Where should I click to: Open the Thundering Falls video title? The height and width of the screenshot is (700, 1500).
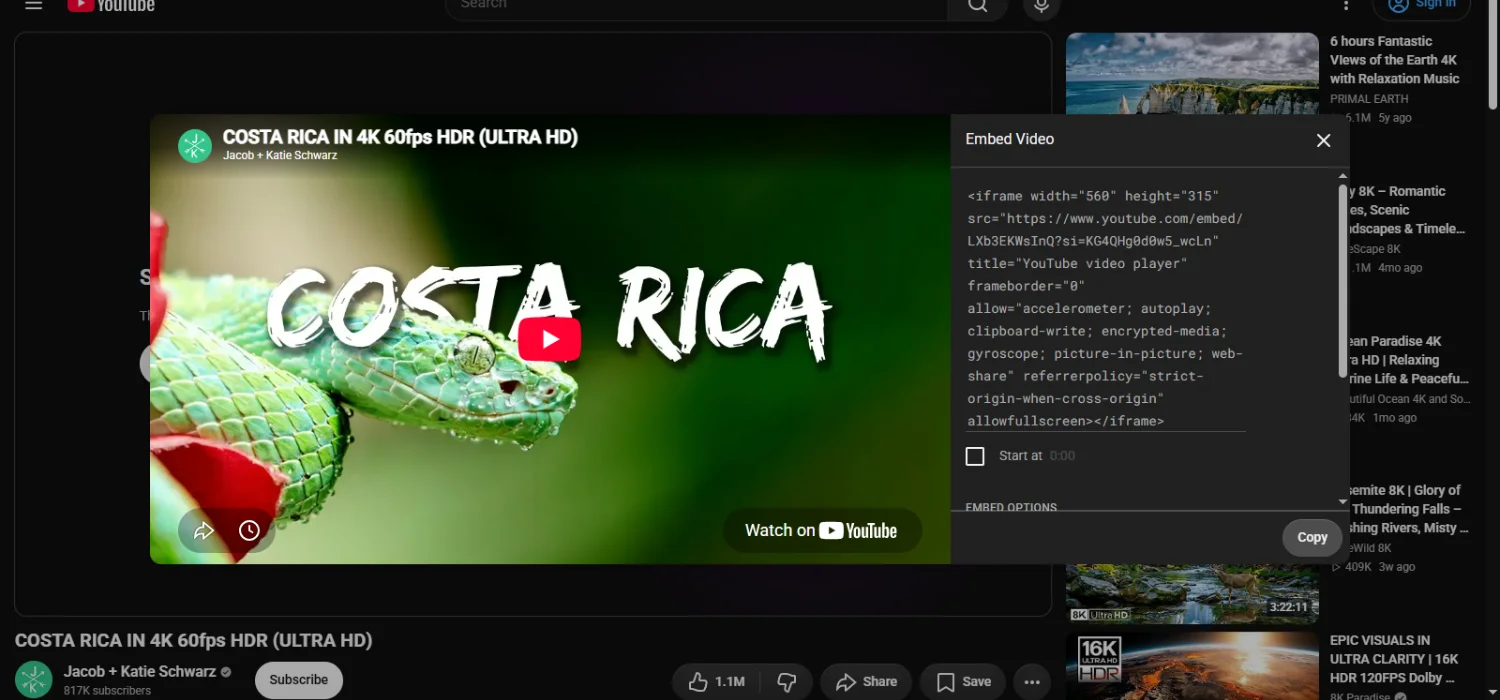tap(1409, 509)
